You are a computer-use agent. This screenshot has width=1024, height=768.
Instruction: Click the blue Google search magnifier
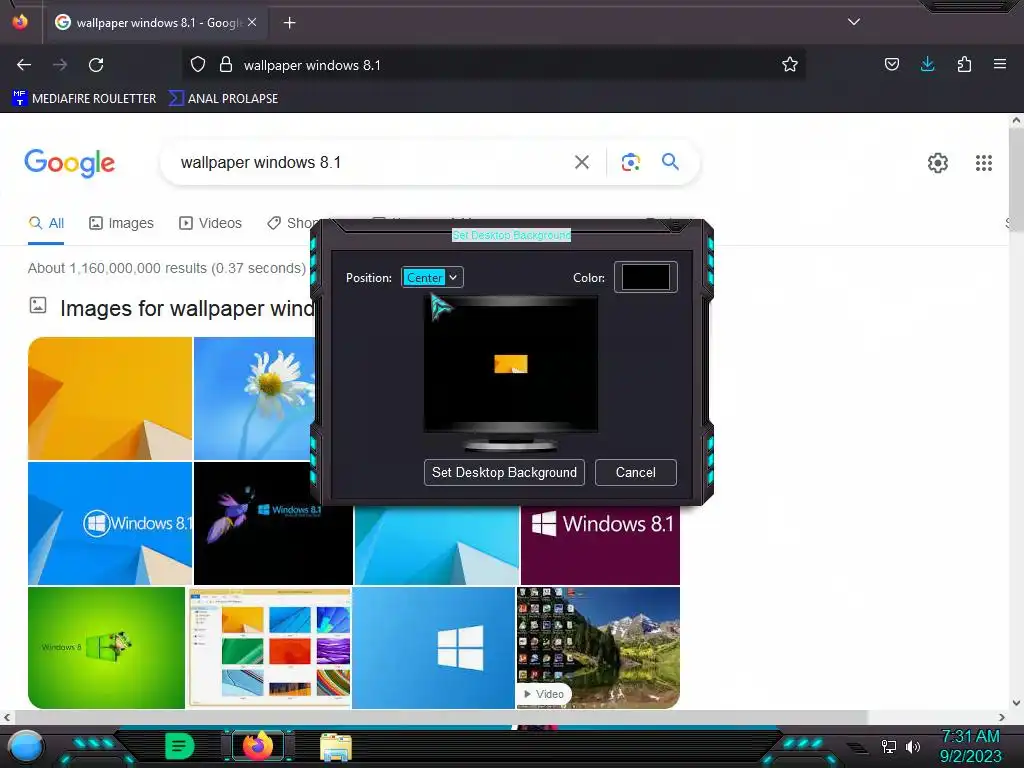670,162
